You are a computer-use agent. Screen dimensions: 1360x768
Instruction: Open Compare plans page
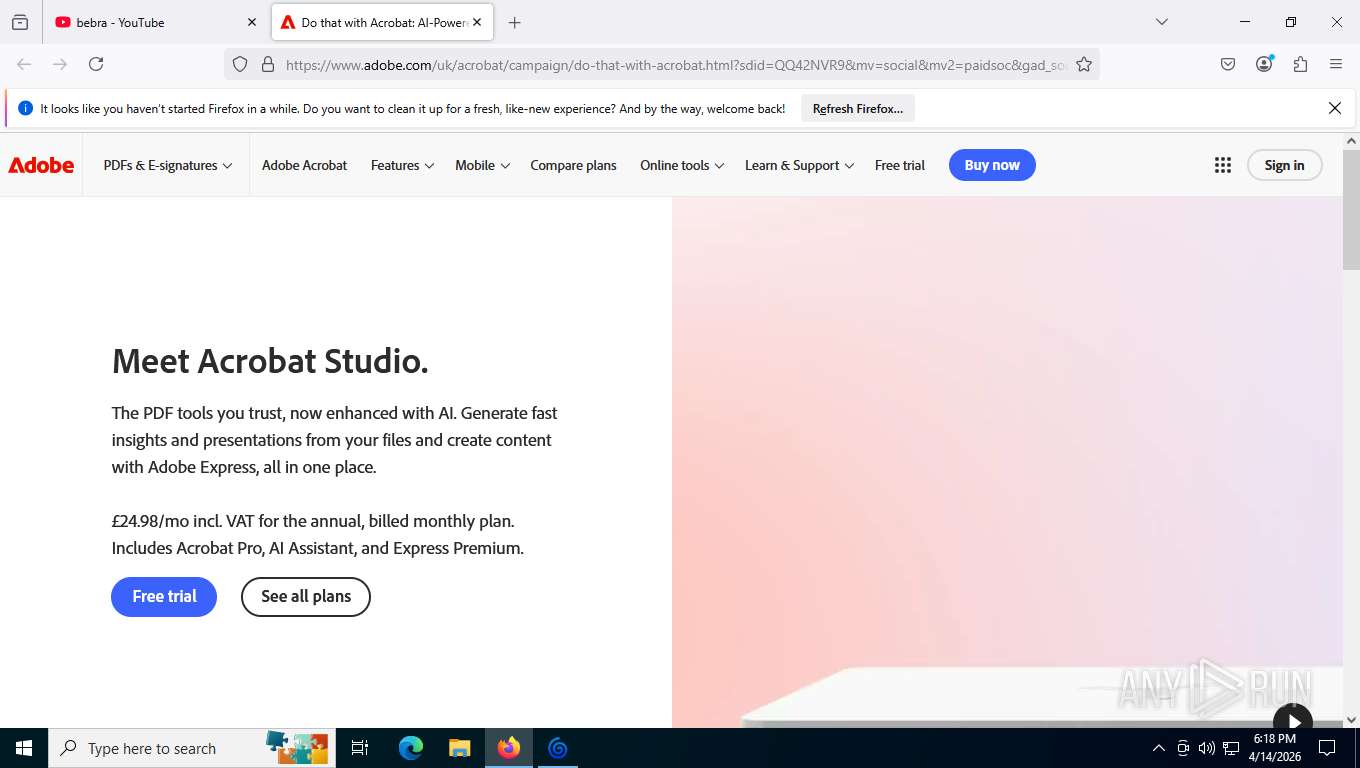coord(573,165)
